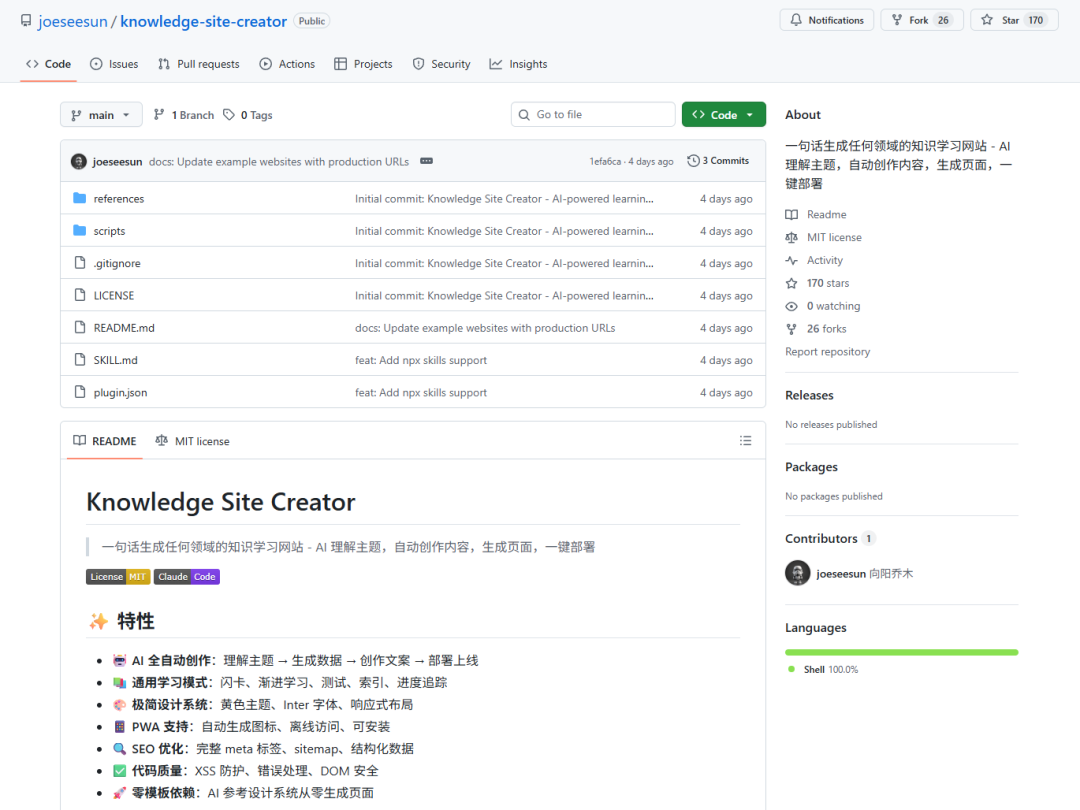This screenshot has width=1080, height=810.
Task: Open the LICENSE file
Action: (114, 296)
